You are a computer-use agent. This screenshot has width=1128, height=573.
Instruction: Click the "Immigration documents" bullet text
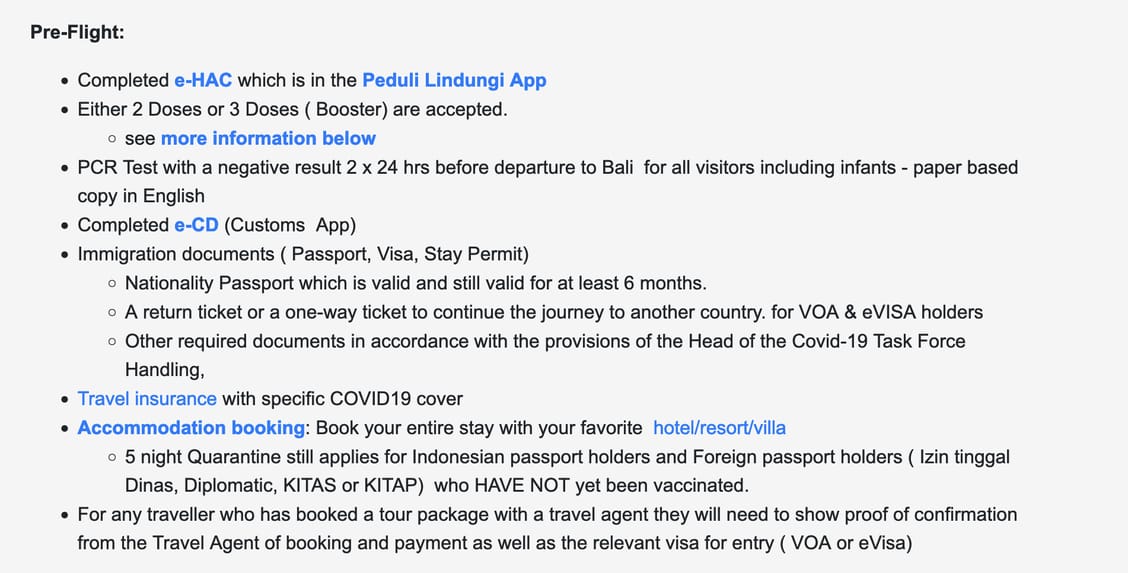tap(303, 254)
